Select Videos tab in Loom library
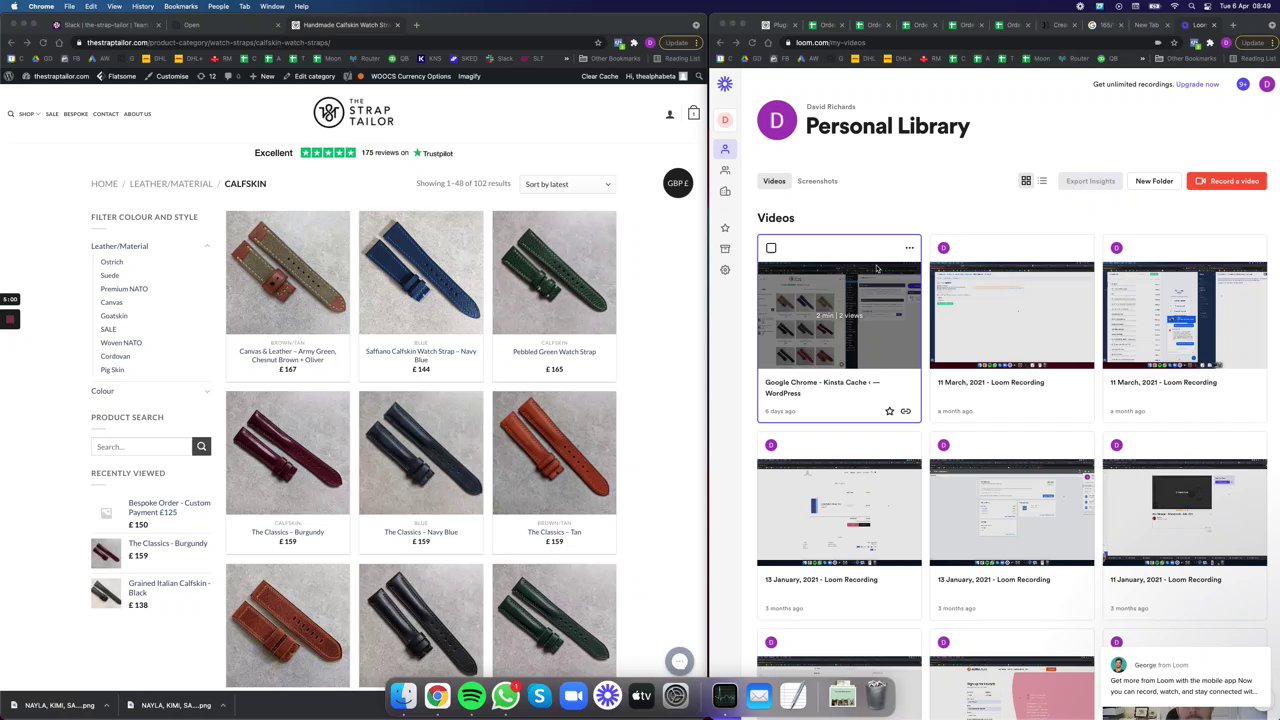The image size is (1280, 720). point(774,181)
